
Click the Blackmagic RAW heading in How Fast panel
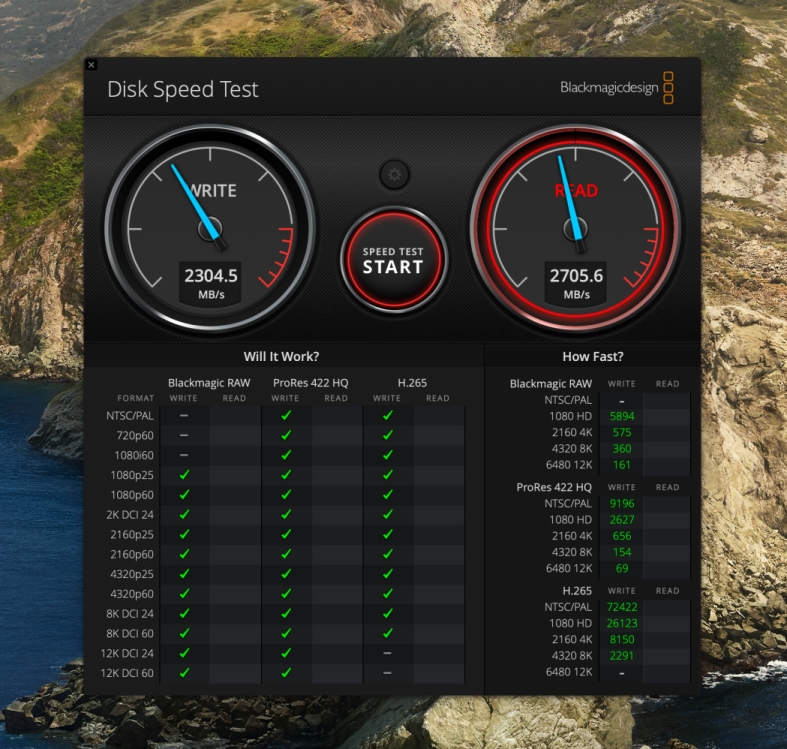pos(551,384)
